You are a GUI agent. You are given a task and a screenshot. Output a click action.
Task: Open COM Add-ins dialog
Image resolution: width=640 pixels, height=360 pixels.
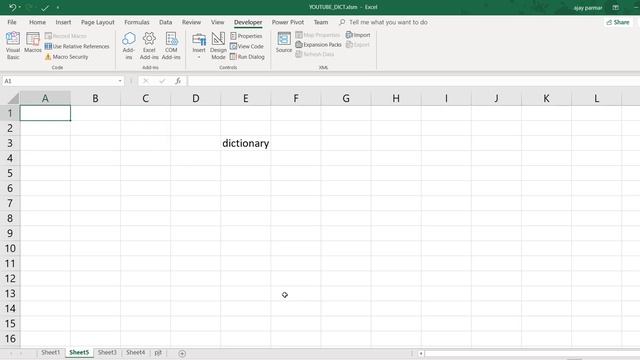(171, 45)
